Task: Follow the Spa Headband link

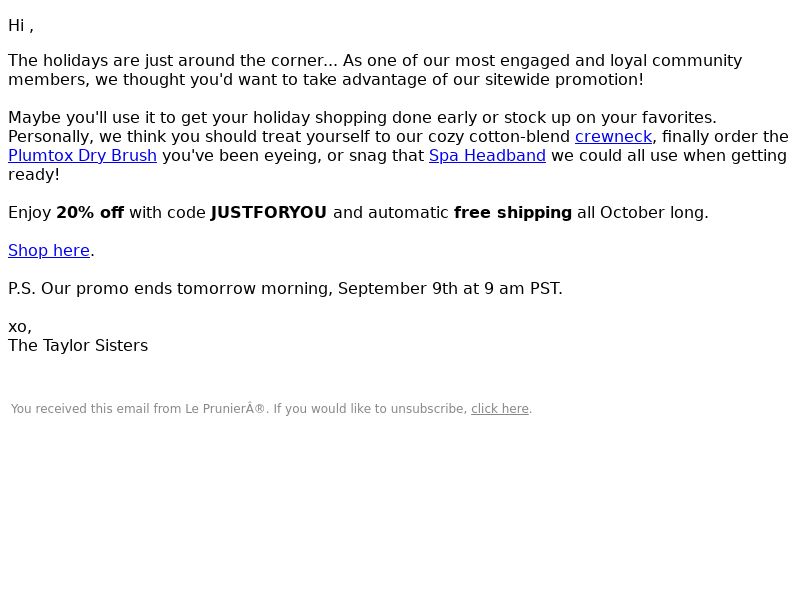Action: [x=487, y=156]
